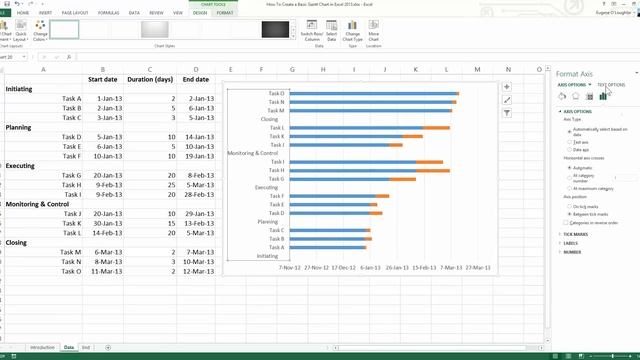Click the Insert Function fx icon
Screen dimensions: 640x360
click(69, 57)
